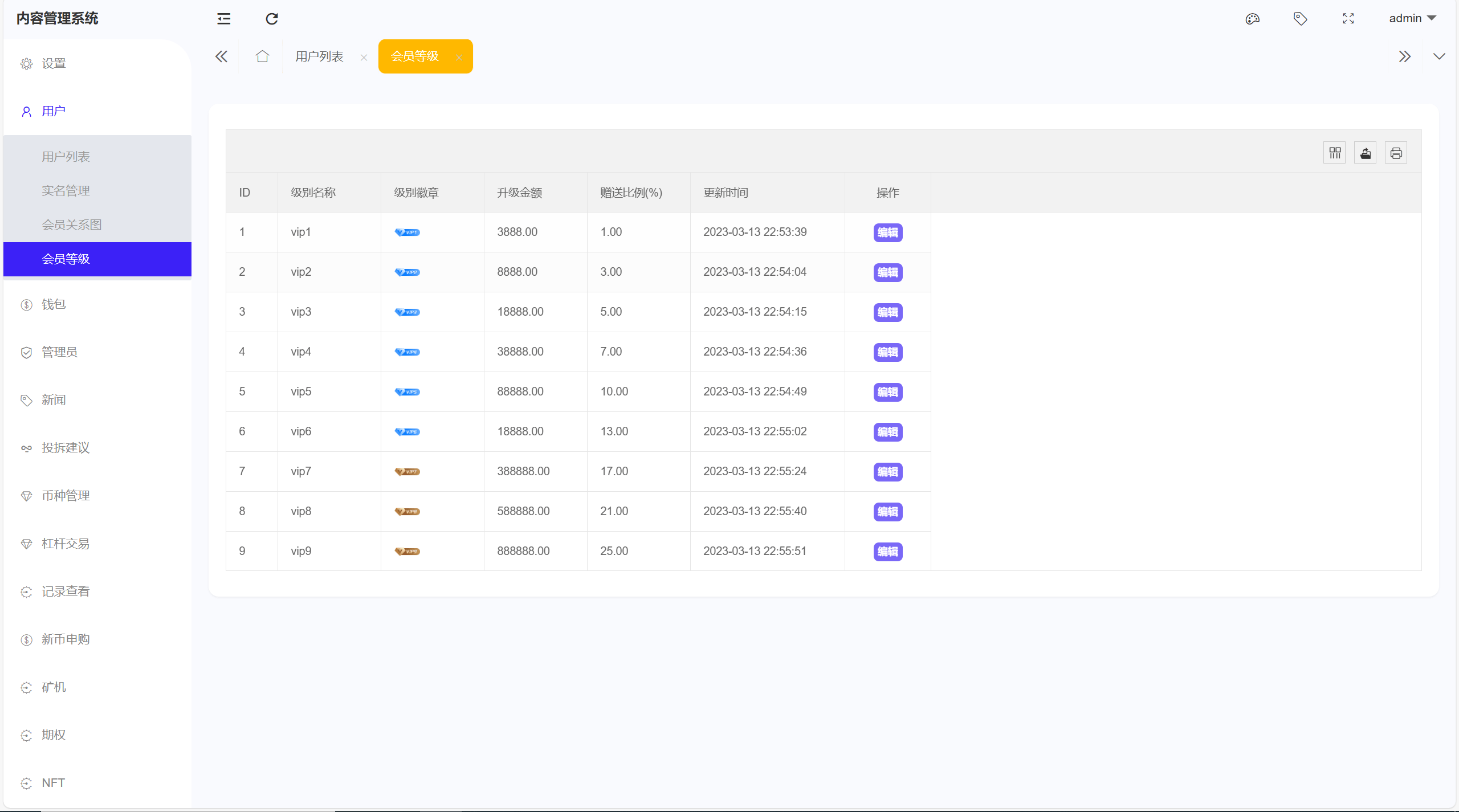Click the refresh icon in the header
The width and height of the screenshot is (1459, 812).
[x=272, y=19]
